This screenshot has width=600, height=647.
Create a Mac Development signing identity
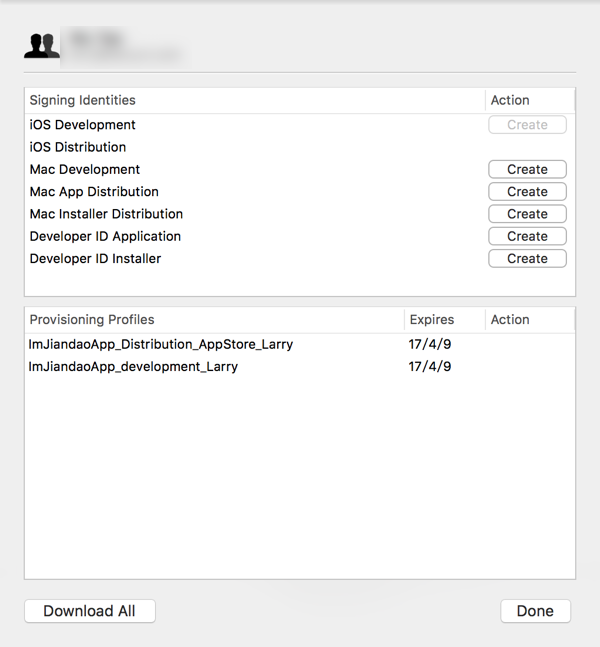point(527,170)
